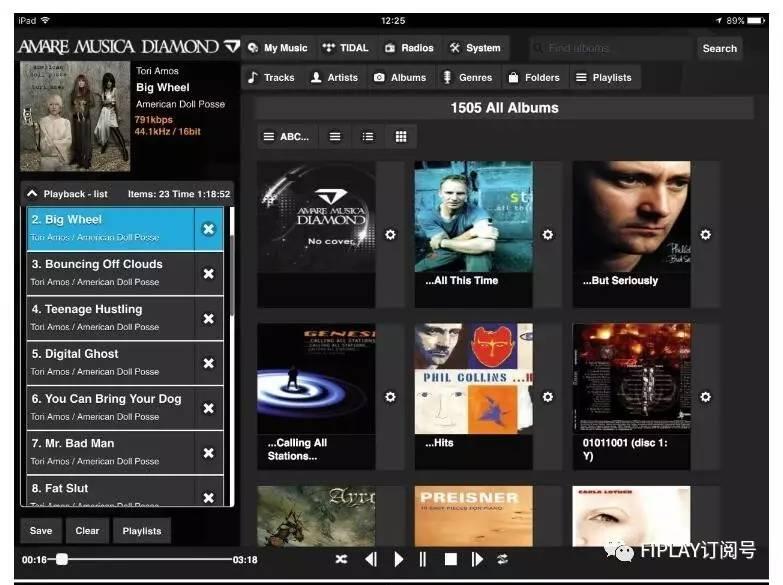Toggle shuffle playback mode

[x=341, y=559]
